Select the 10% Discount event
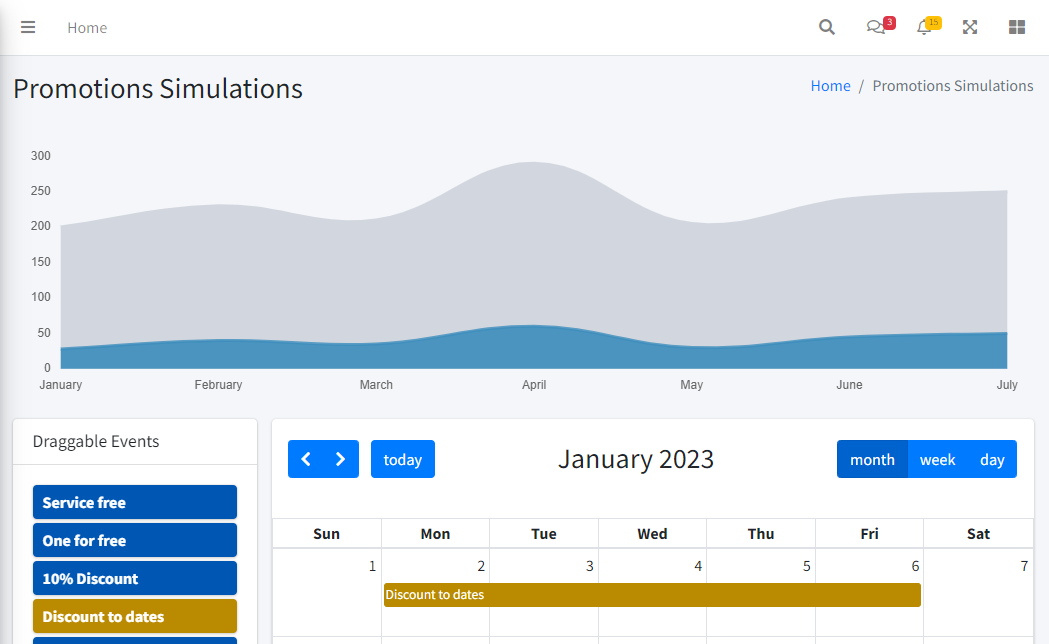The height and width of the screenshot is (644, 1049). (135, 578)
